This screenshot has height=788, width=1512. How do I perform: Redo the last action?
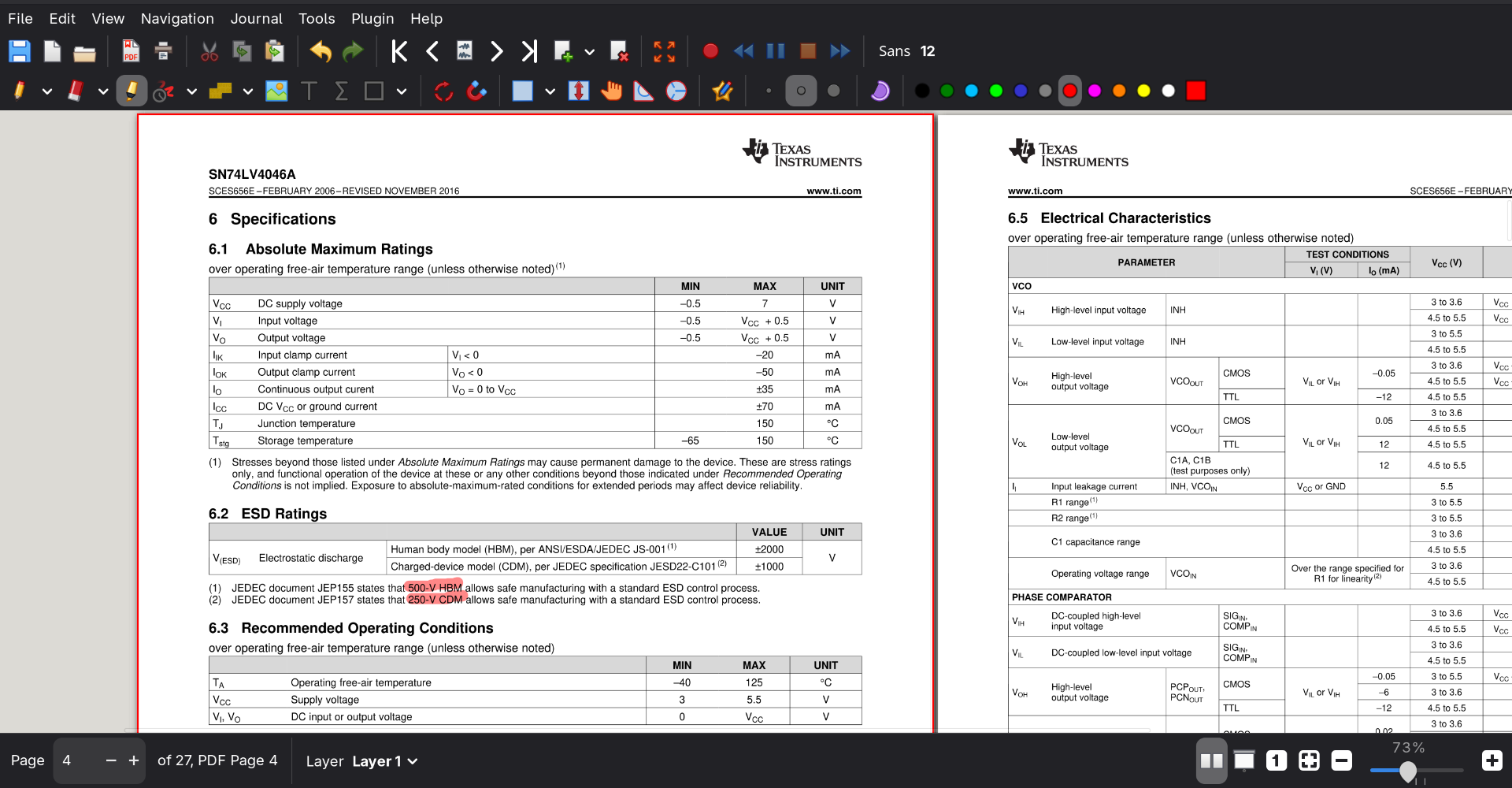[x=353, y=51]
